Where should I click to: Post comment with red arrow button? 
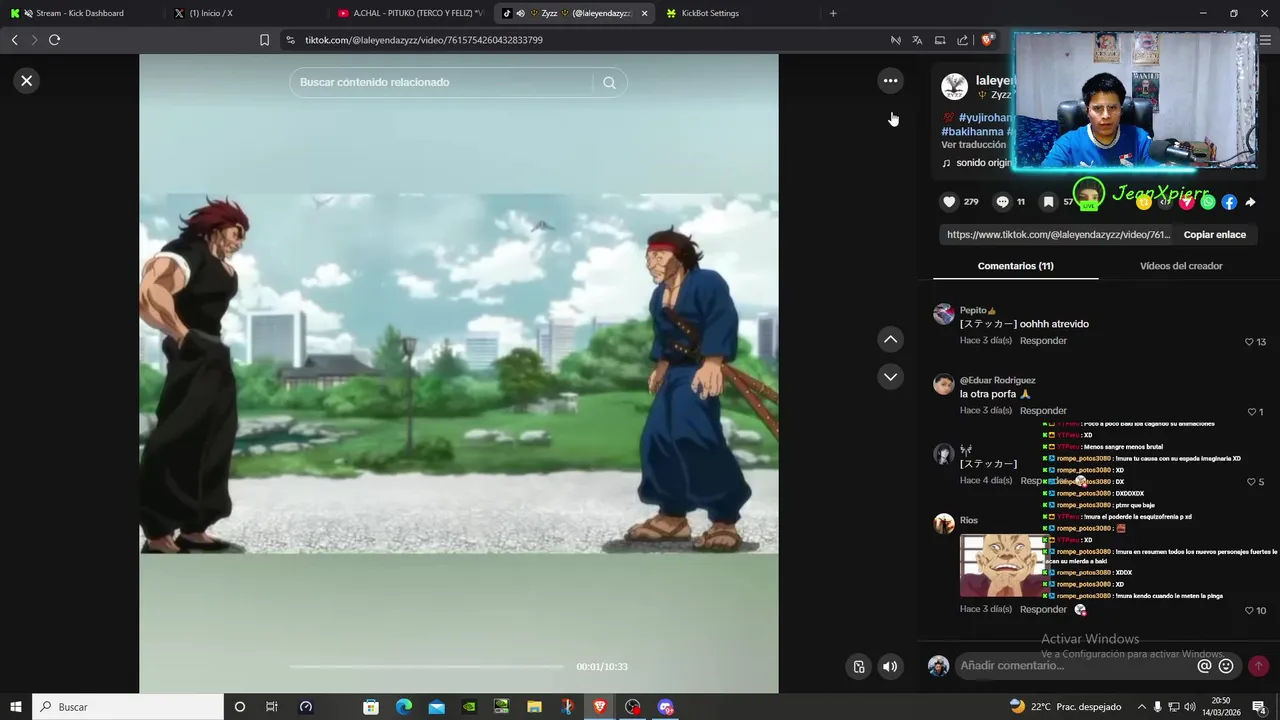tap(1258, 666)
